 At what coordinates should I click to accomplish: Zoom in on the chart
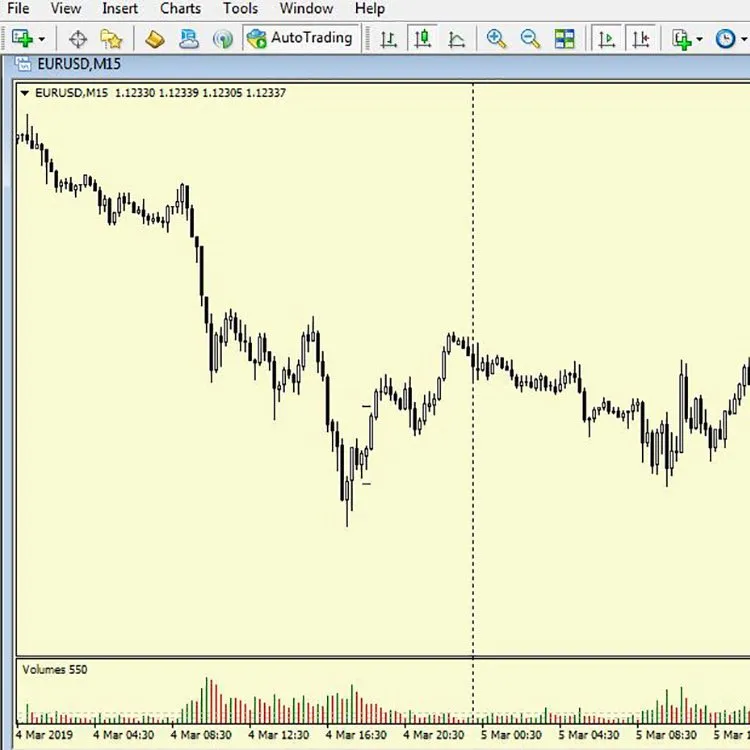pyautogui.click(x=496, y=39)
